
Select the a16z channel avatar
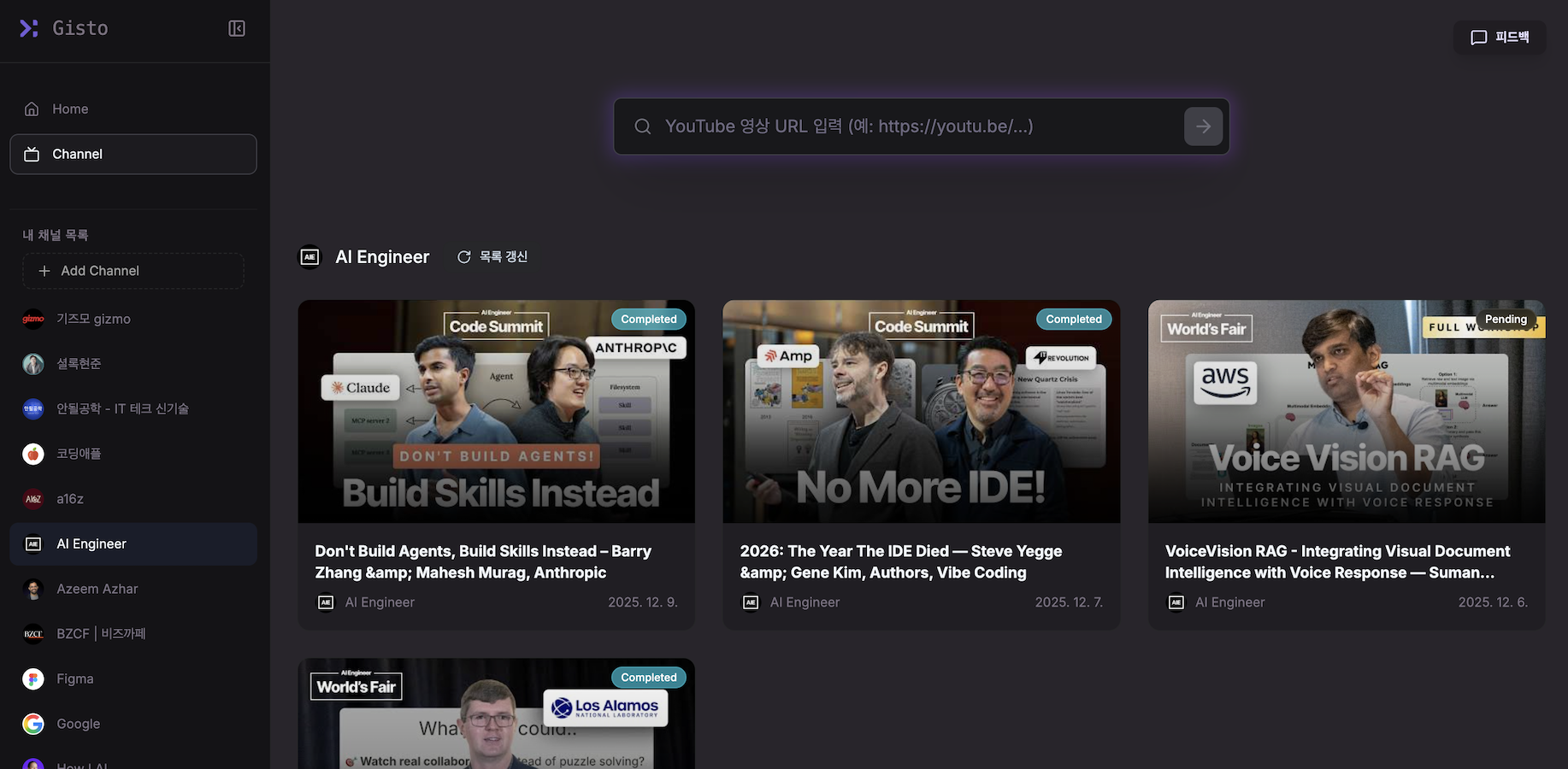(x=33, y=499)
